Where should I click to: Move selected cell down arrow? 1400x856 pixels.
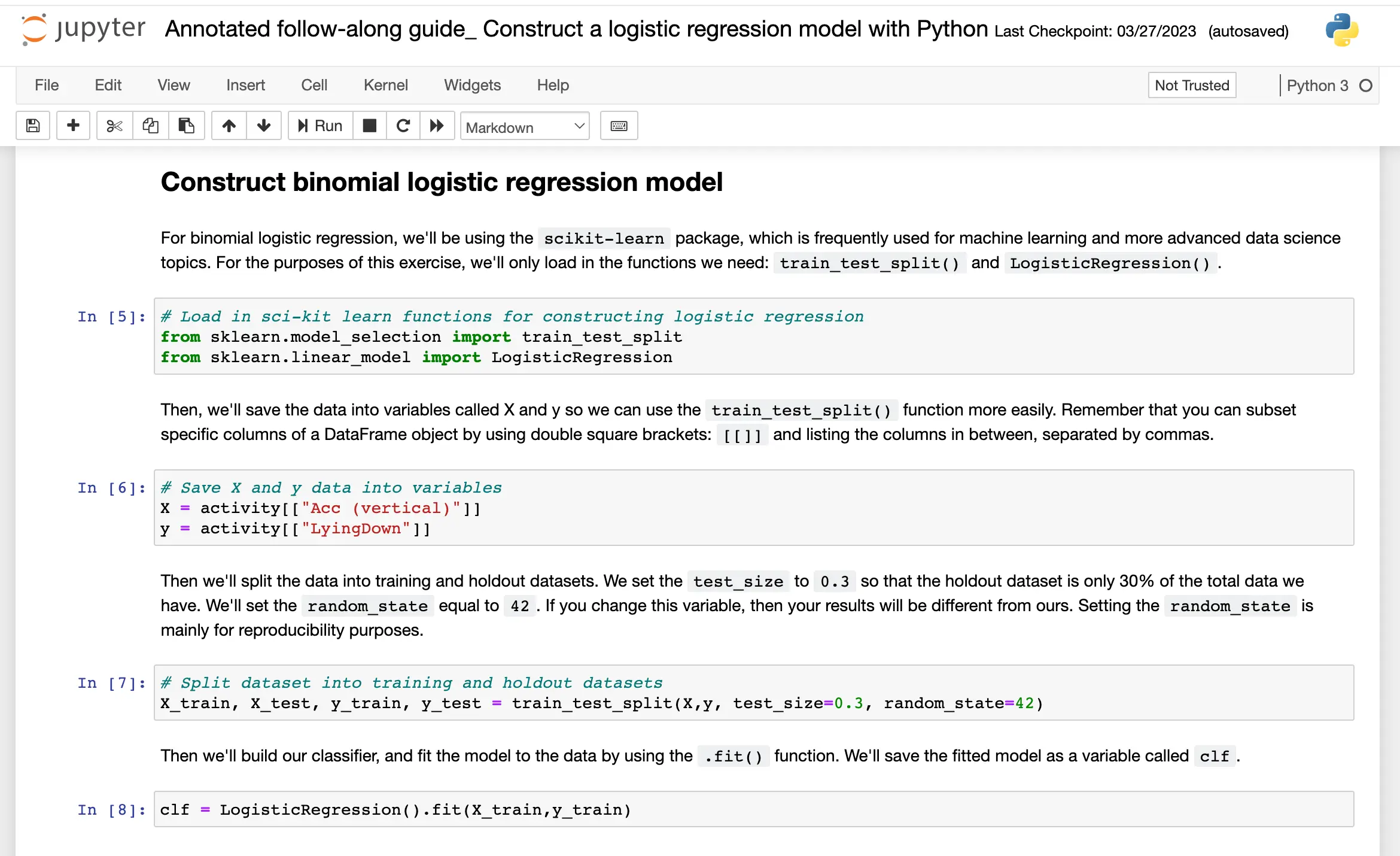click(x=264, y=126)
